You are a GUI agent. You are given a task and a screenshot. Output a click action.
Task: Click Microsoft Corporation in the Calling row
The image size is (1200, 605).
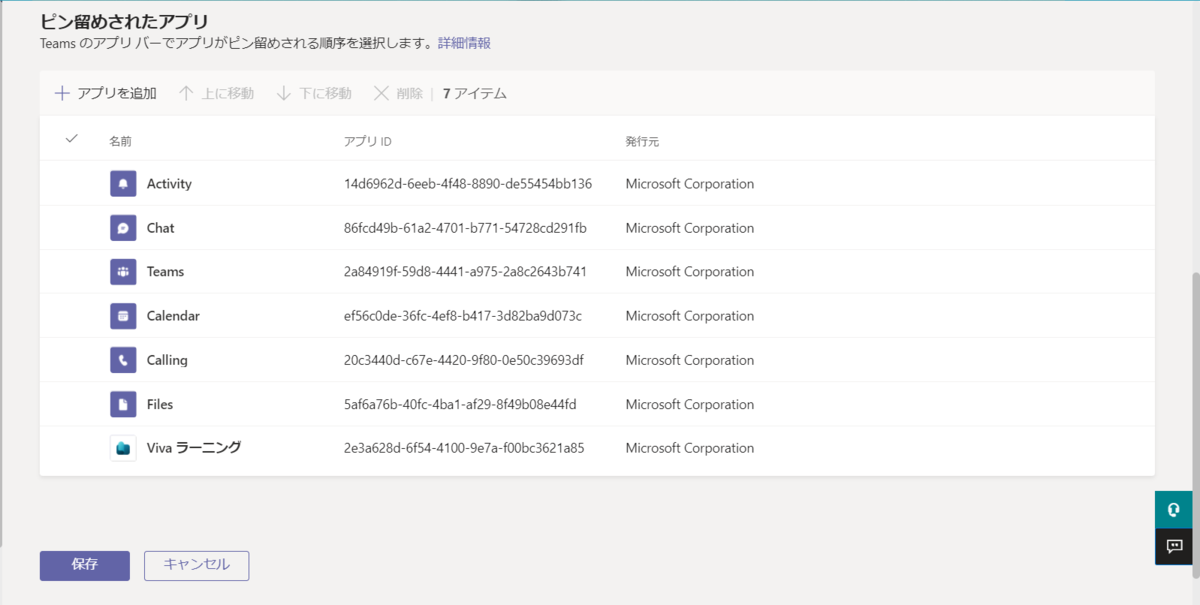pyautogui.click(x=690, y=360)
